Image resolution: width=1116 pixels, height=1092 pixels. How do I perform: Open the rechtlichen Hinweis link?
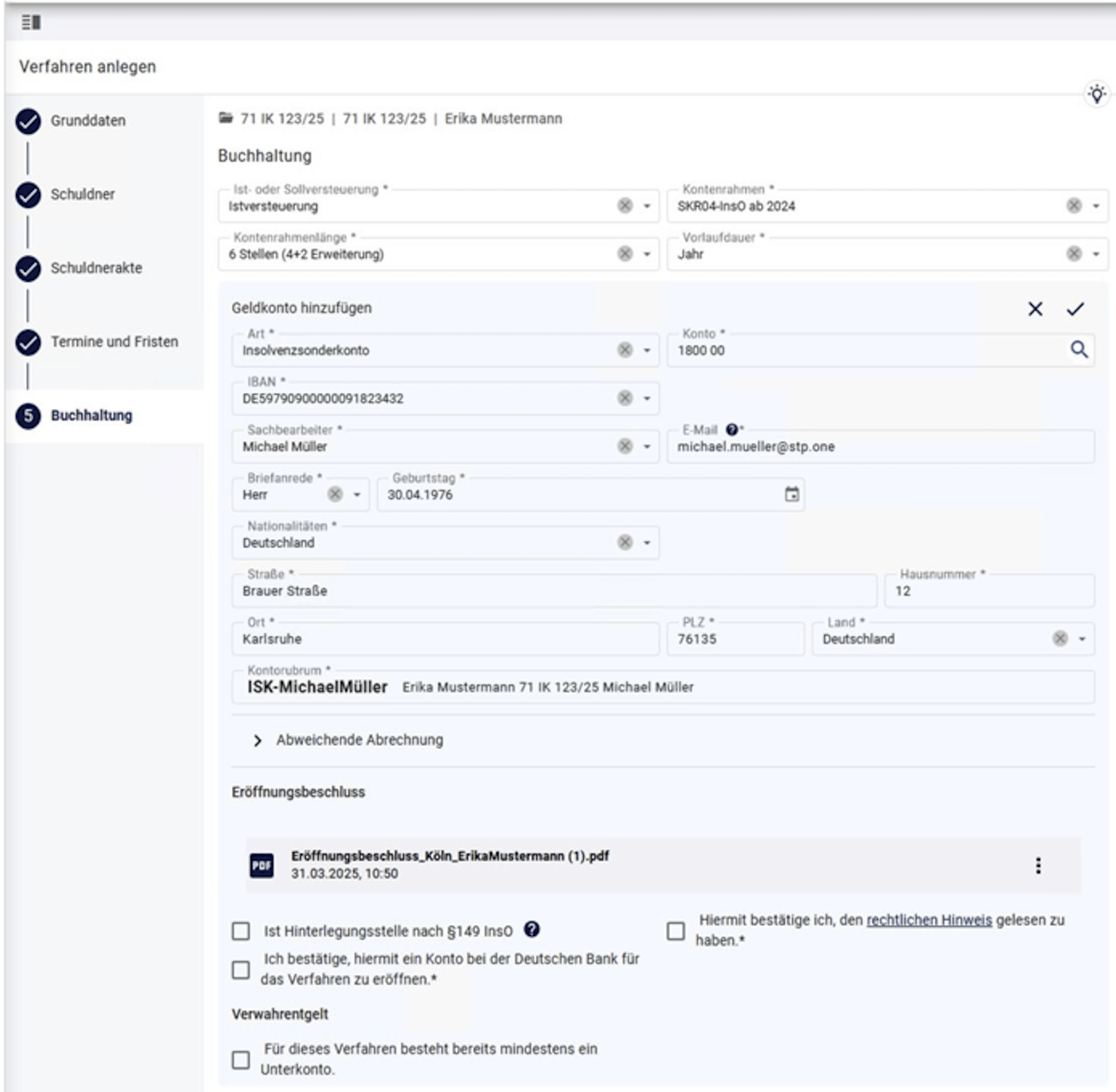tap(929, 920)
